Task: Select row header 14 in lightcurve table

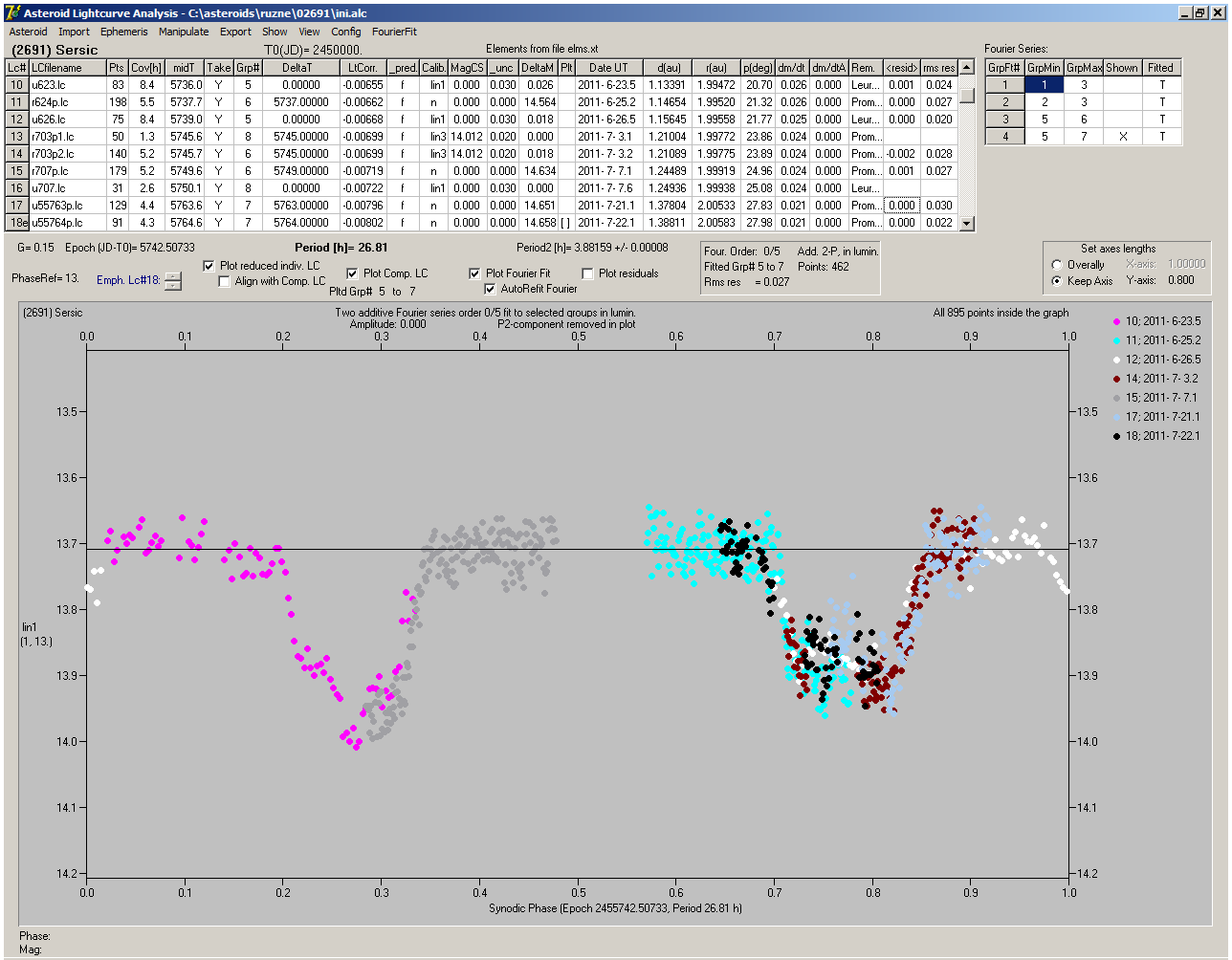Action: [17, 154]
